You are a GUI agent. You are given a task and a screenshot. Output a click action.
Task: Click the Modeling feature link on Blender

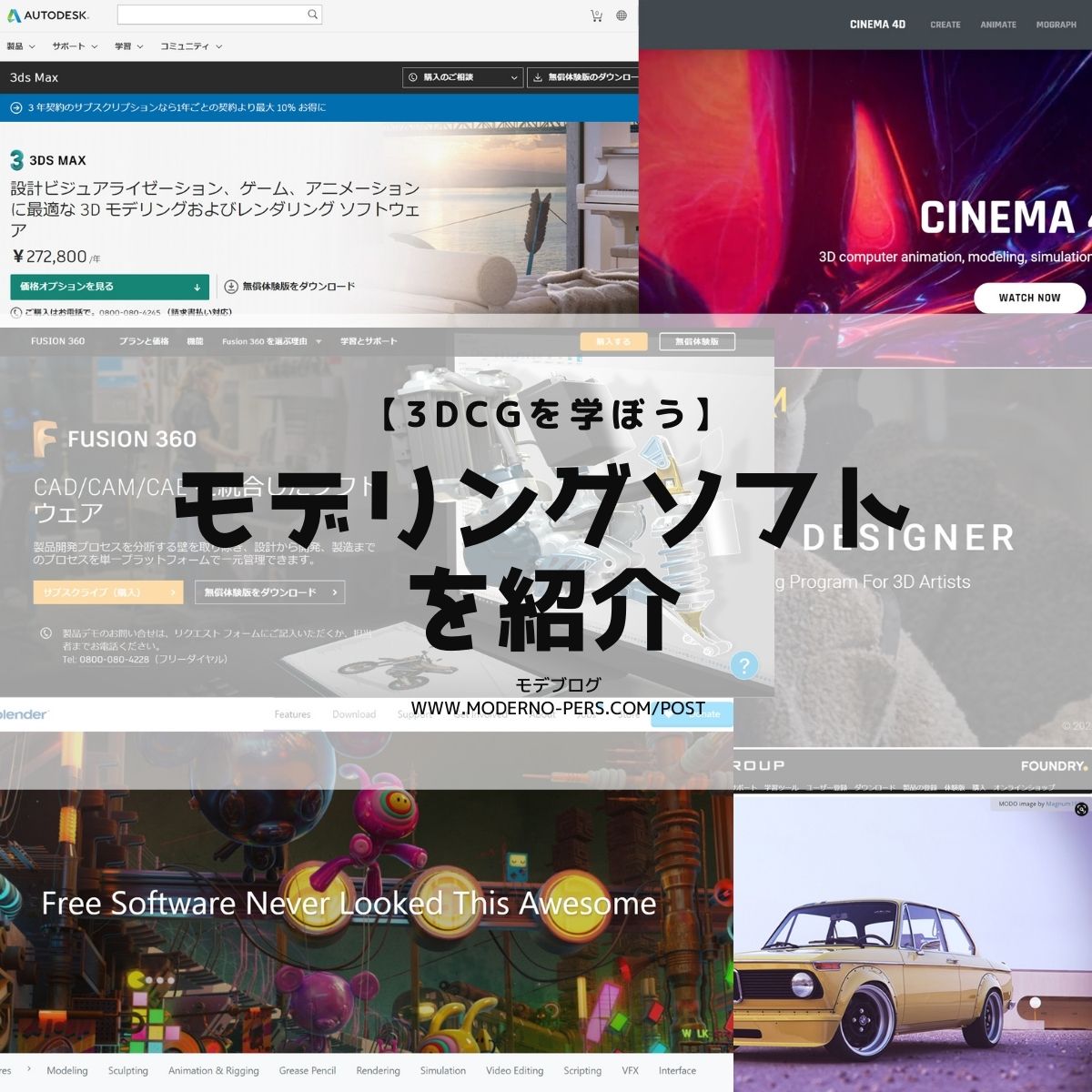(67, 1071)
